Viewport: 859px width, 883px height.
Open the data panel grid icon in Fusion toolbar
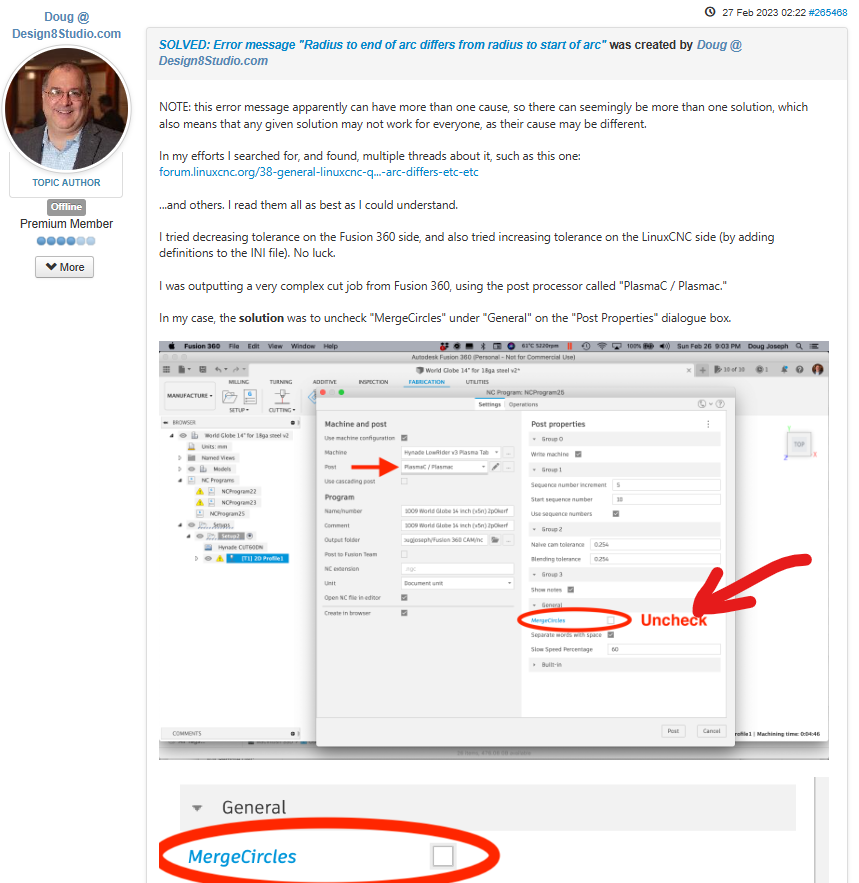(x=166, y=369)
